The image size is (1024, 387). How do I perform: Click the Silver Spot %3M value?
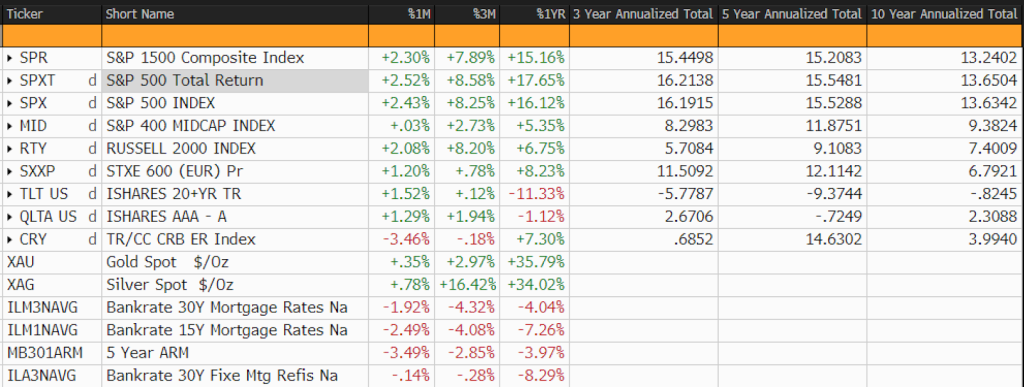pyautogui.click(x=468, y=285)
